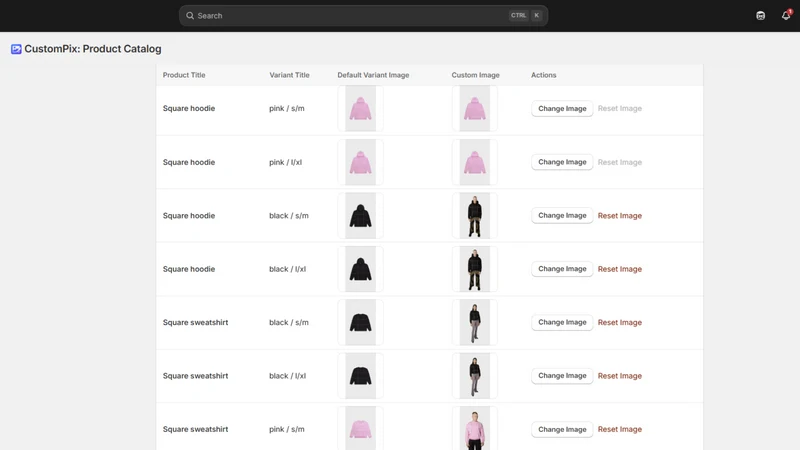Open custom model image of sweatshirt pink / s/m
The width and height of the screenshot is (800, 450).
[474, 429]
